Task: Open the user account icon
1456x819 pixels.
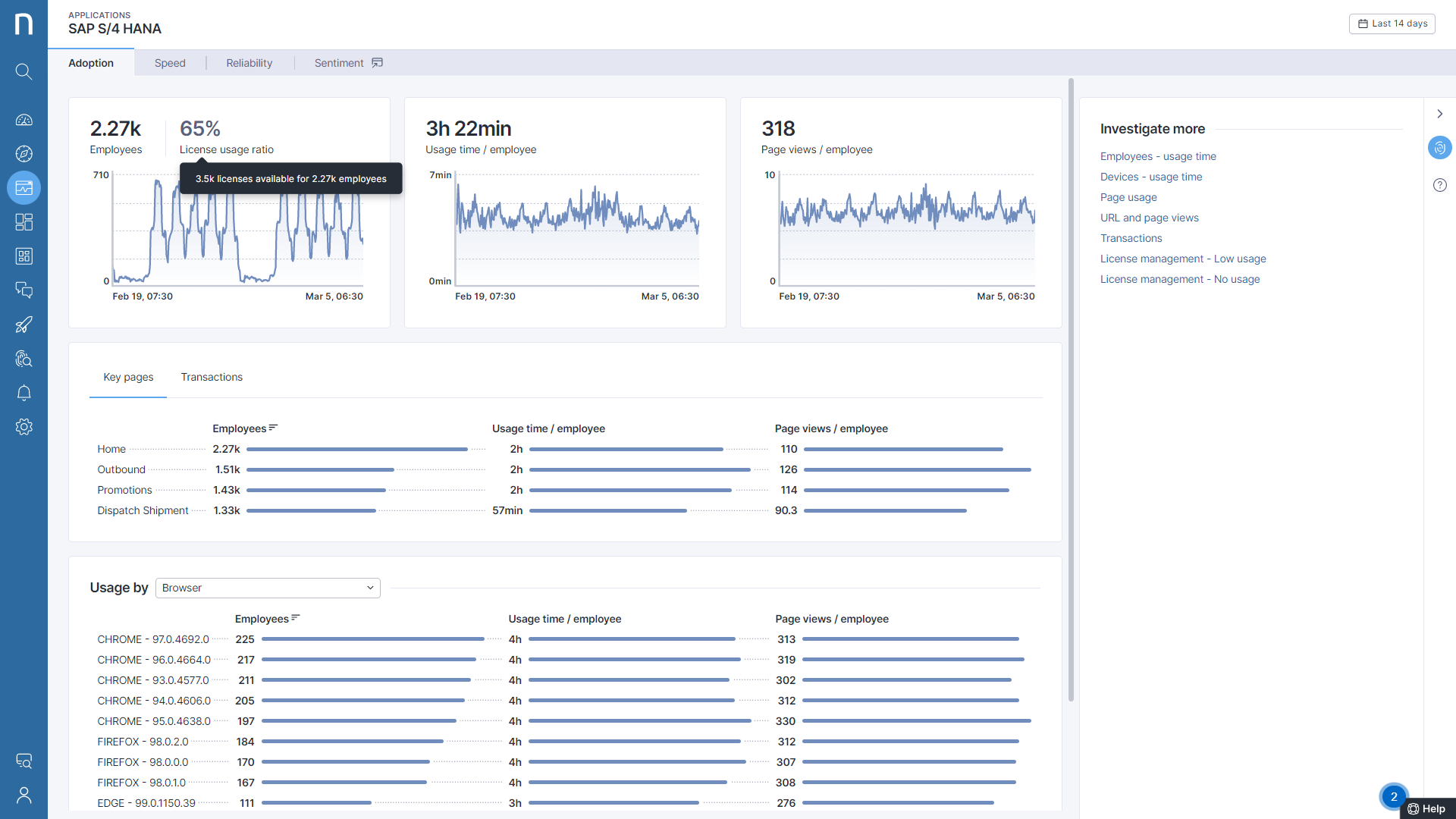Action: click(x=24, y=795)
